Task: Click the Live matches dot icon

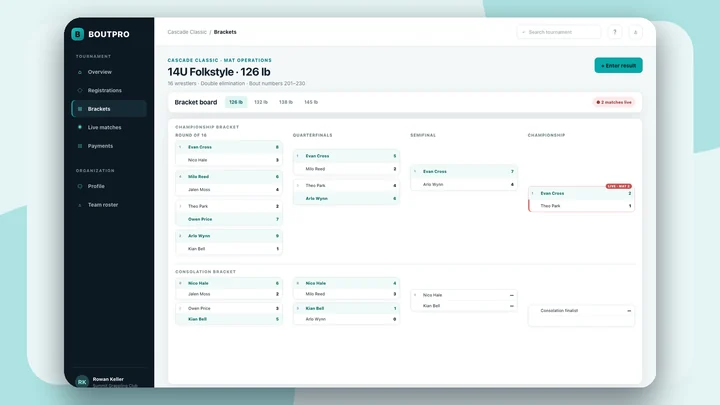Action: (x=80, y=127)
